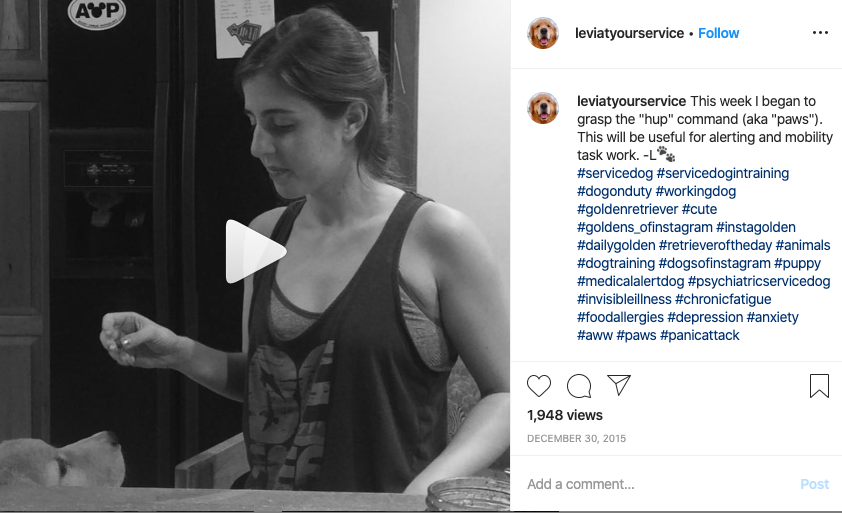
Task: Click the Post comment button
Action: pos(815,484)
